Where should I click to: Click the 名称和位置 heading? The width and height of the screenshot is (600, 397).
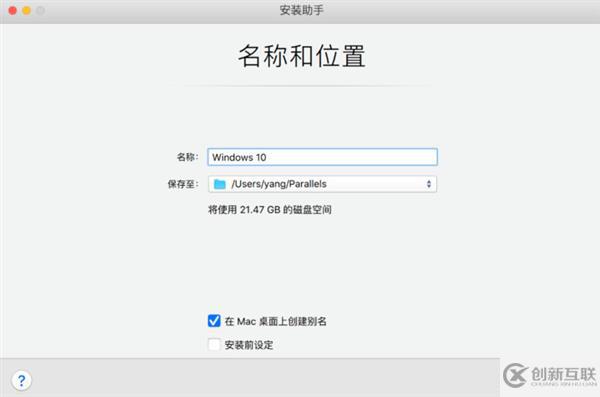click(302, 56)
